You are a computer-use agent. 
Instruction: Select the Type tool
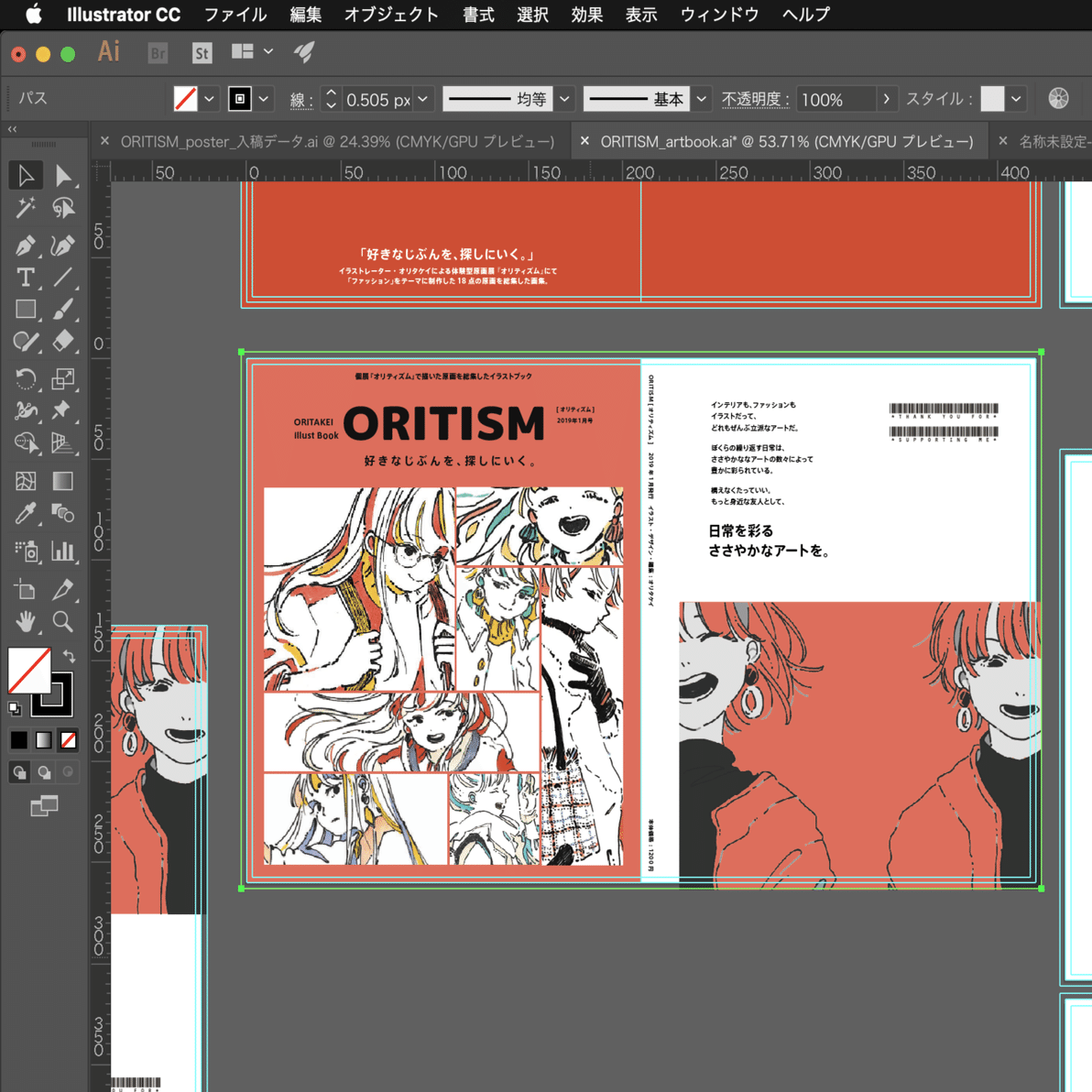tap(25, 278)
